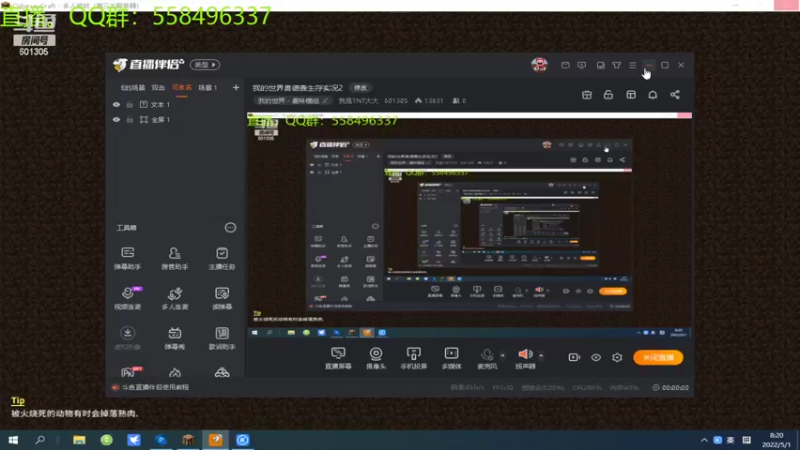The image size is (800, 450).
Task: Toggle preview eye icon in bottom bar
Action: coord(596,357)
